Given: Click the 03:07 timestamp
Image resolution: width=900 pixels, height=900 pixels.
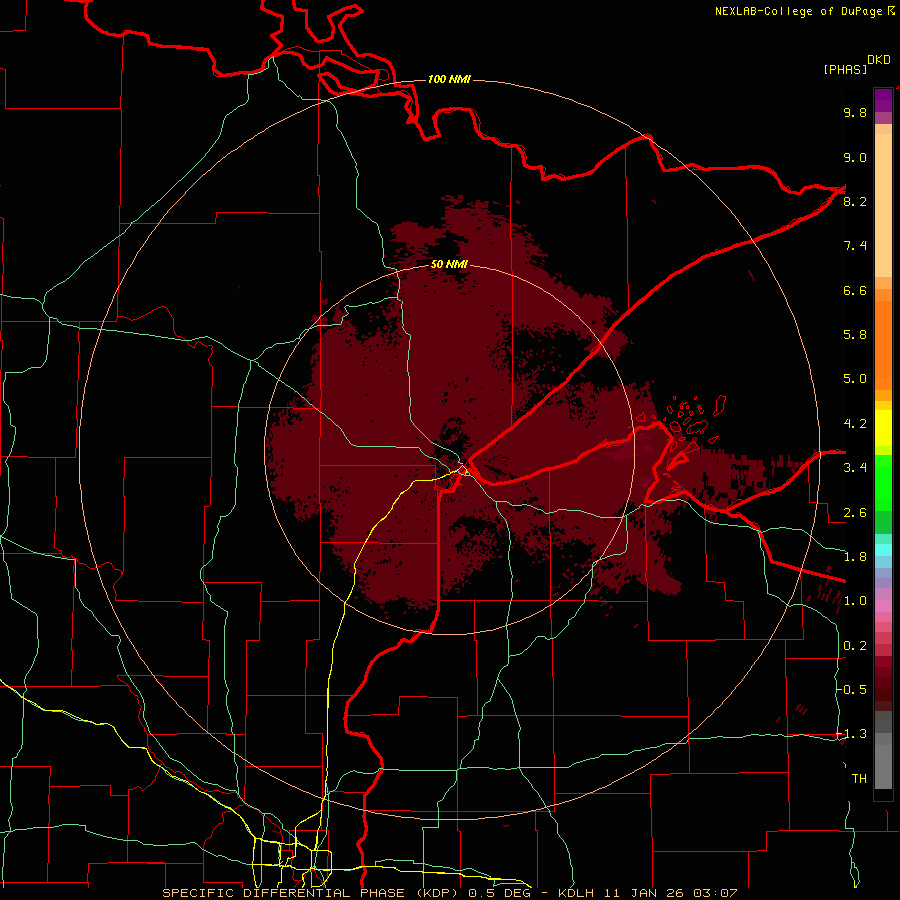Looking at the screenshot, I should [x=715, y=893].
